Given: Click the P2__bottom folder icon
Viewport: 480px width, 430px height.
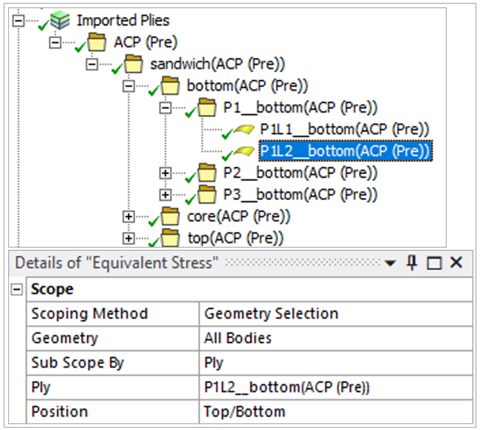Looking at the screenshot, I should [207, 173].
